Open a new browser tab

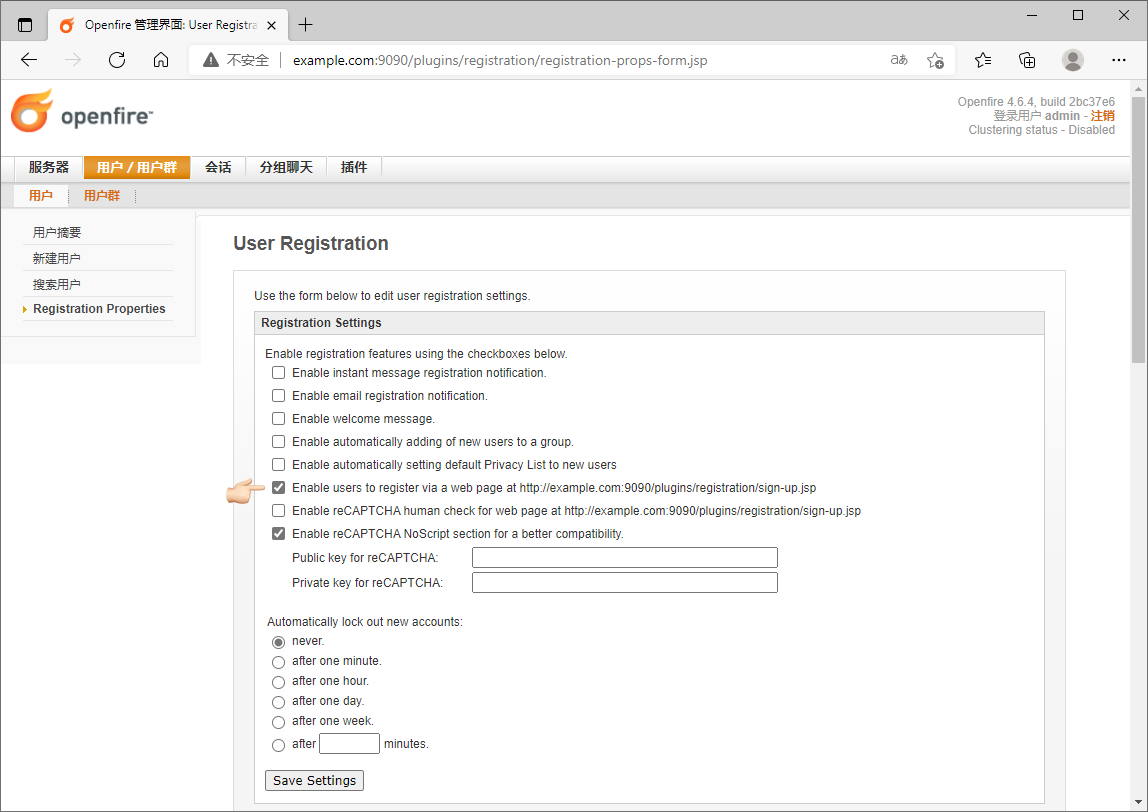305,25
